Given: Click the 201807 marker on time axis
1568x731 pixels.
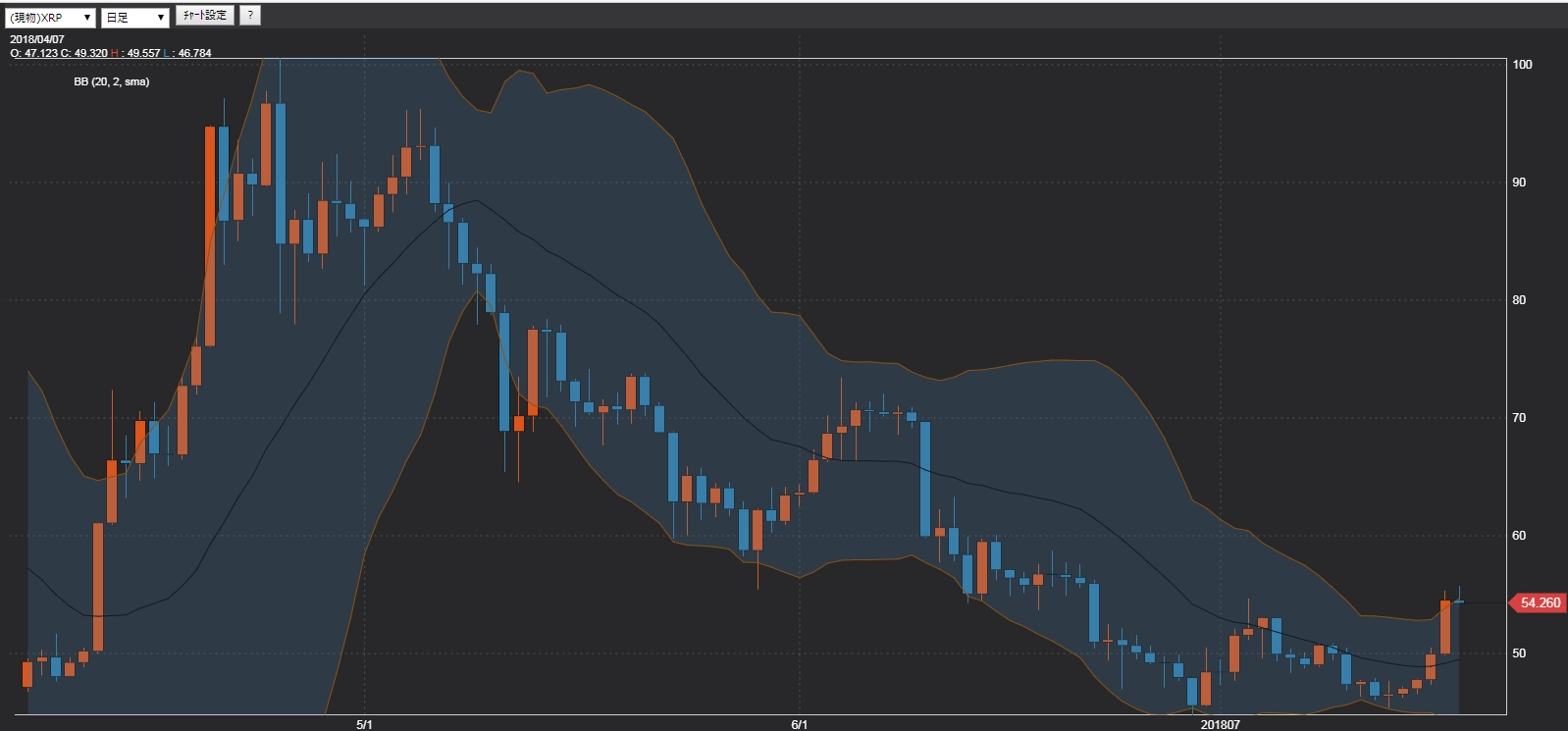Looking at the screenshot, I should (1221, 725).
